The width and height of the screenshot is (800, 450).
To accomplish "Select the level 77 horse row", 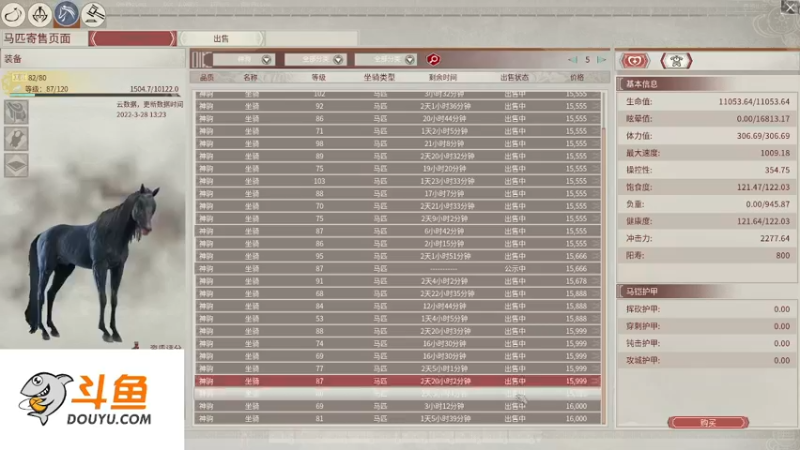I will (397, 368).
